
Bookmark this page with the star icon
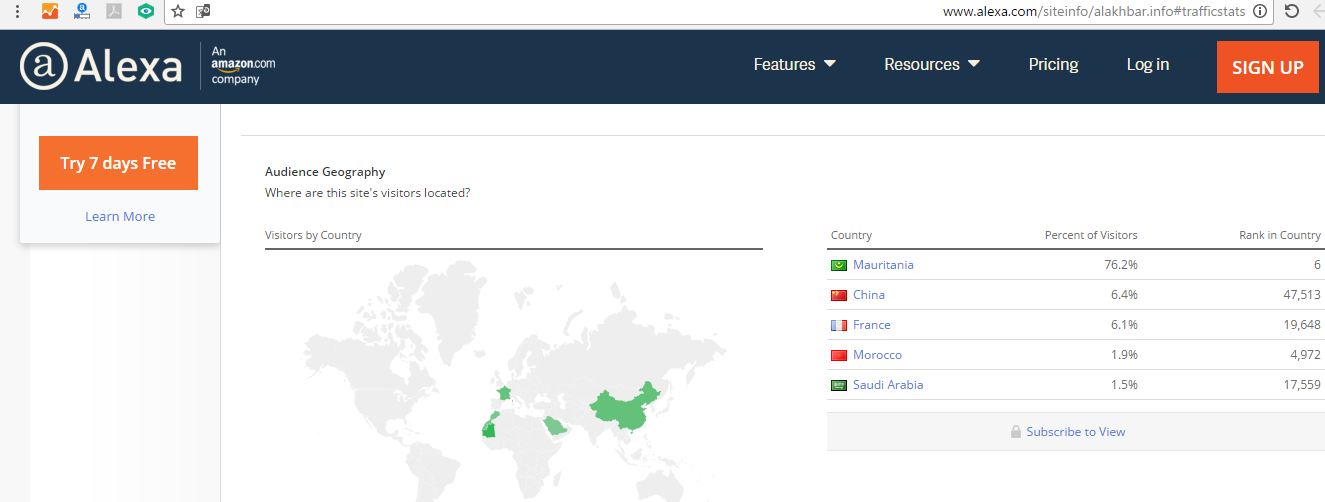[x=178, y=12]
